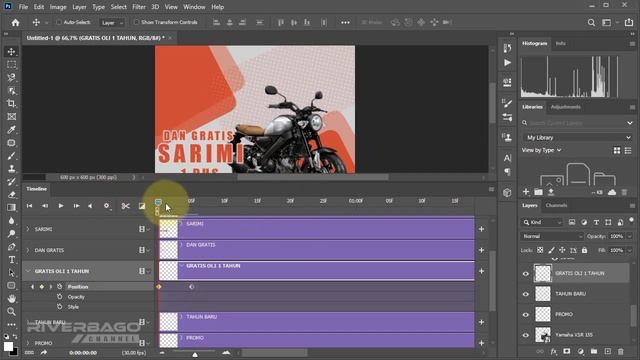Open timeline playback settings gear
Screen dimensions: 640x360
point(107,206)
